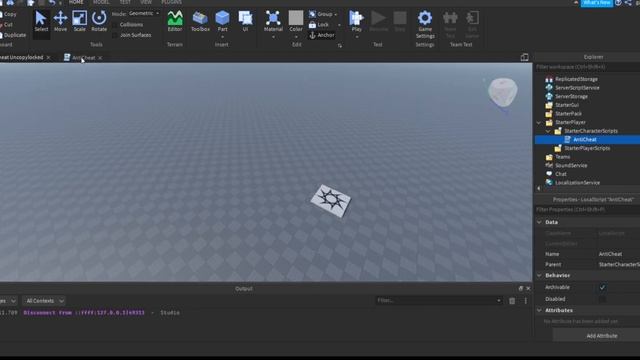Toggle the Collisions checkbox

[x=114, y=24]
